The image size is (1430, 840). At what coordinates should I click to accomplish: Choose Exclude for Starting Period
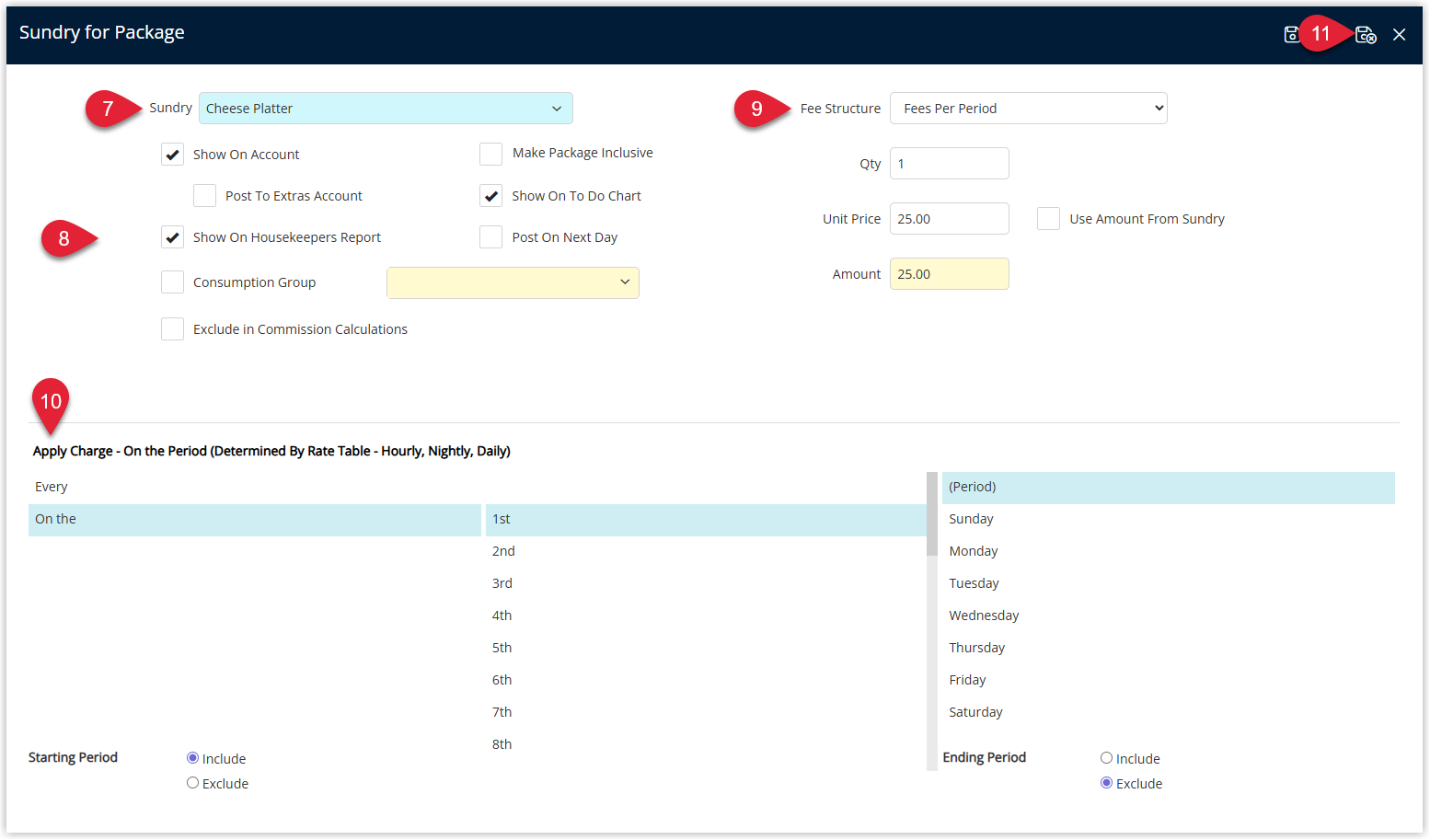click(x=192, y=783)
